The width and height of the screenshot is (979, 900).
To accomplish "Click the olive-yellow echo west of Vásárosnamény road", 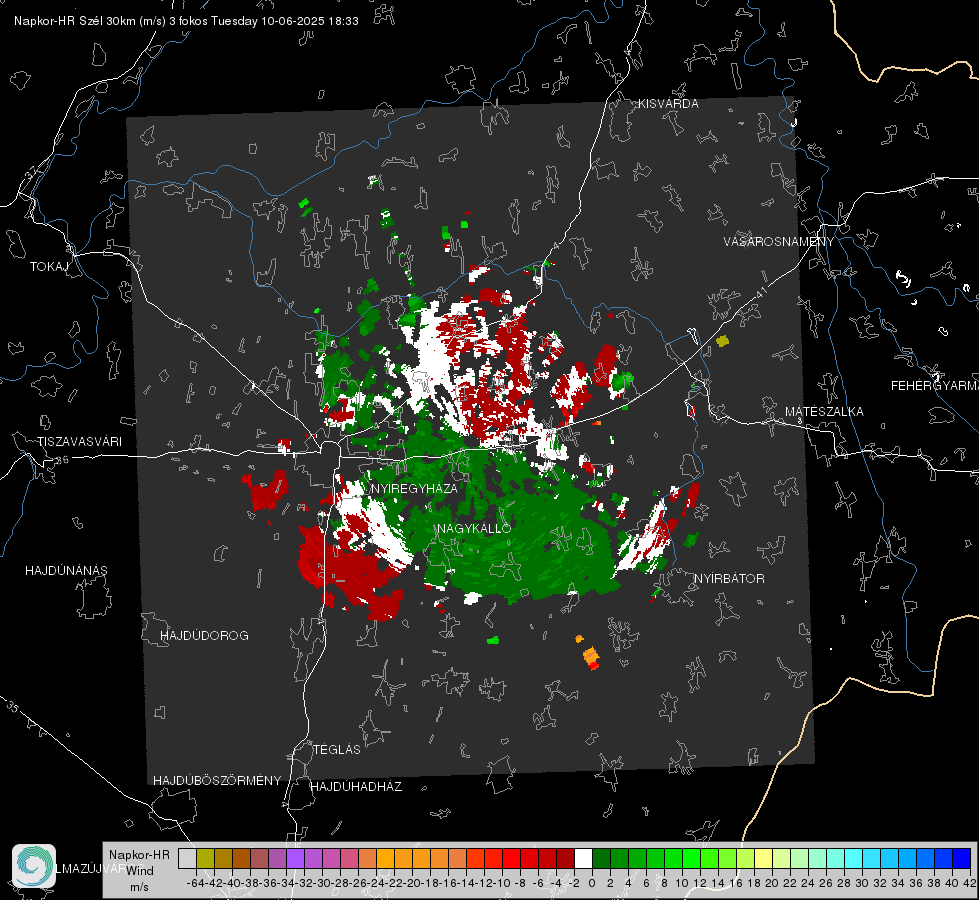I will pyautogui.click(x=722, y=341).
